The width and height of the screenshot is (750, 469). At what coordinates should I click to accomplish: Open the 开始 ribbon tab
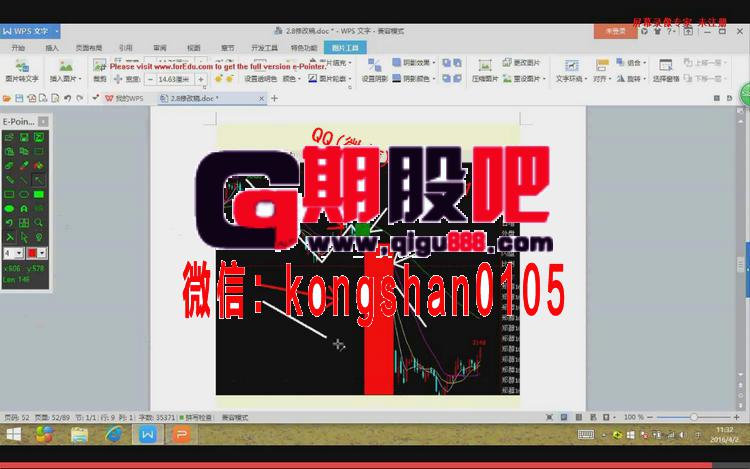18,48
